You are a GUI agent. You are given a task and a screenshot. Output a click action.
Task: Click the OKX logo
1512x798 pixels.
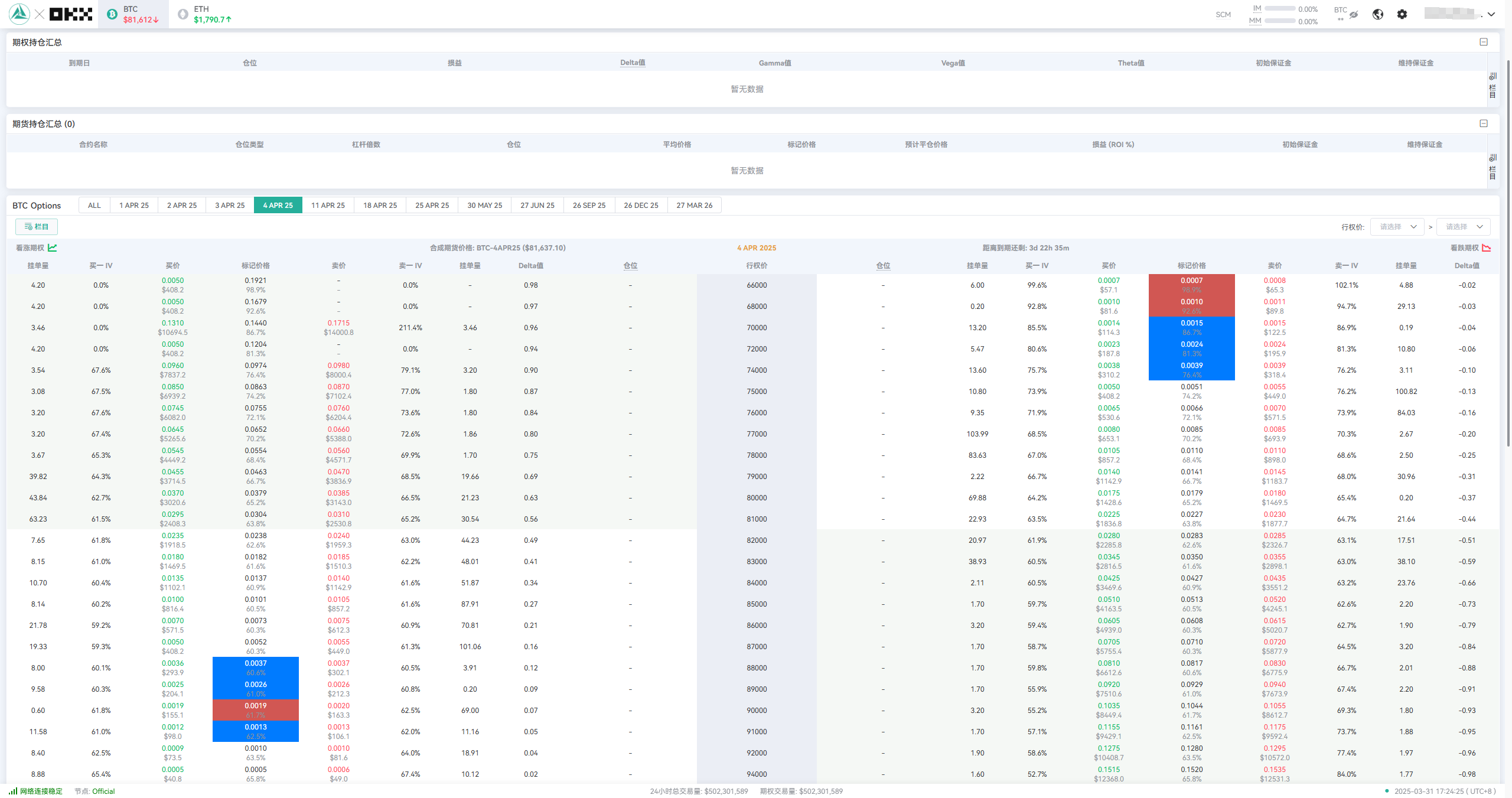tap(71, 14)
